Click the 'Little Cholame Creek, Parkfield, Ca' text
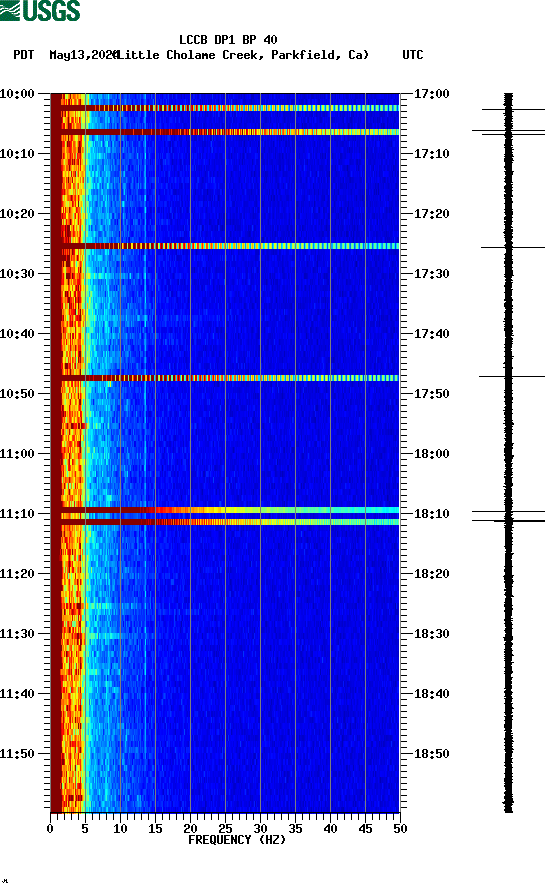The height and width of the screenshot is (892, 552). (x=243, y=55)
